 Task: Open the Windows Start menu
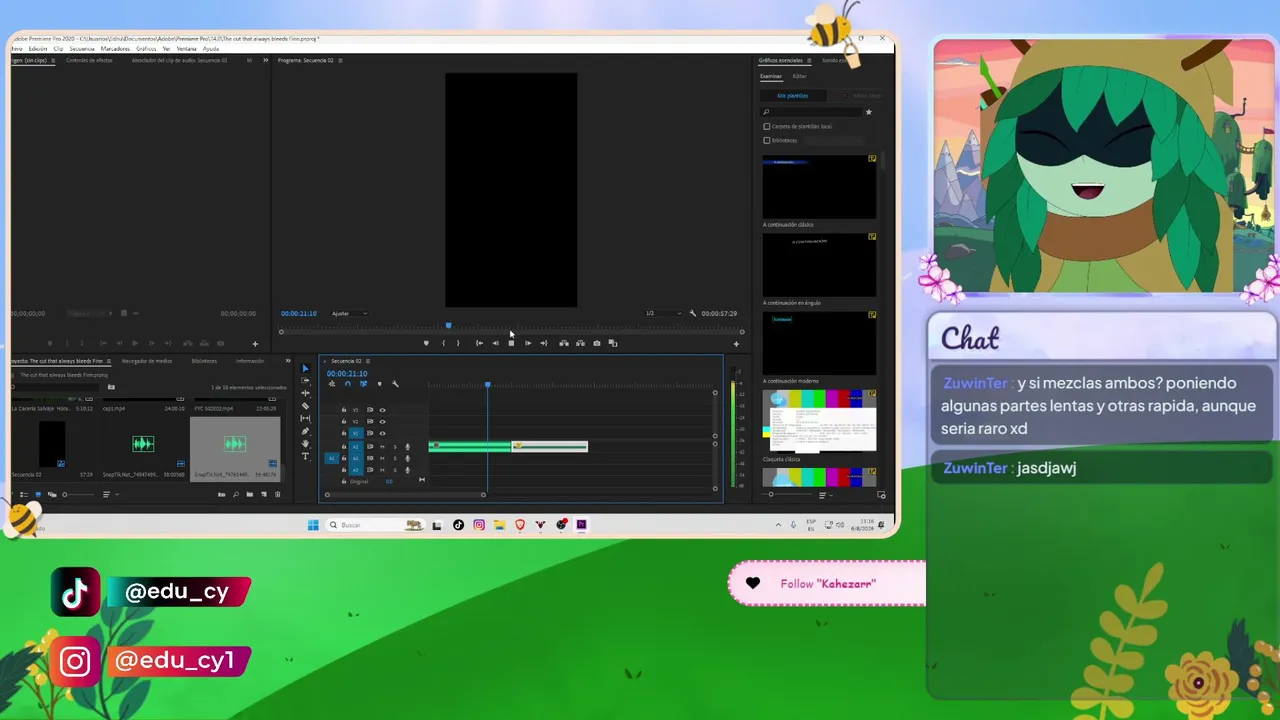pos(313,525)
